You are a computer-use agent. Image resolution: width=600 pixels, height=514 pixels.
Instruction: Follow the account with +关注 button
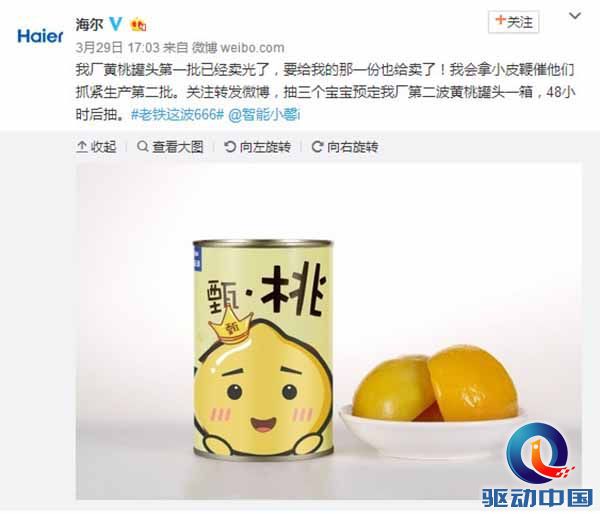pos(514,22)
